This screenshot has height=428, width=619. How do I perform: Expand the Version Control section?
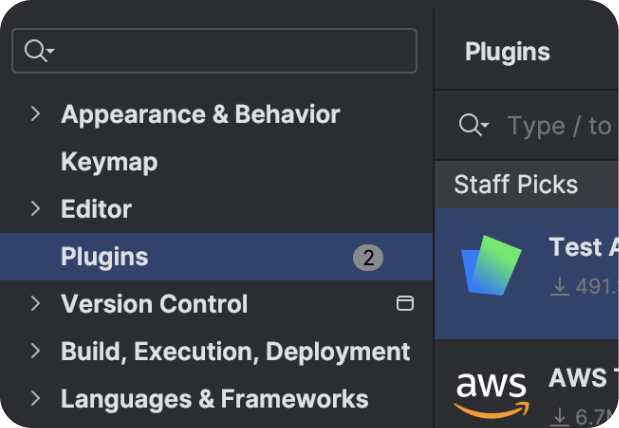point(36,303)
